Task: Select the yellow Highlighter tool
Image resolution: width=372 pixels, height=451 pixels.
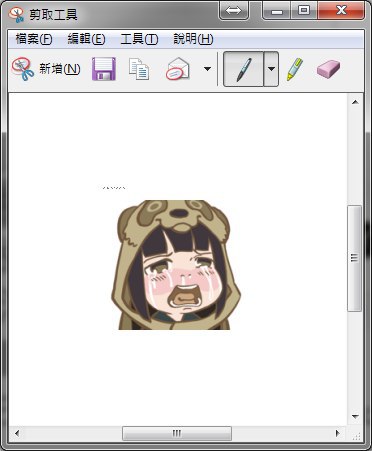Action: (294, 69)
